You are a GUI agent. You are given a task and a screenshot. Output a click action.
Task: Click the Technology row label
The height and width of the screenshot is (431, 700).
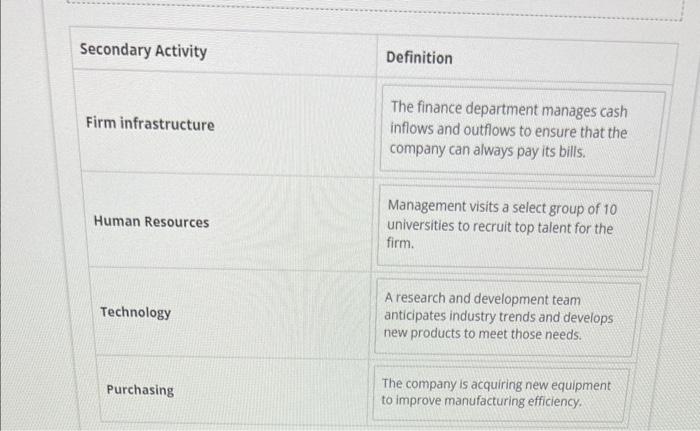[x=136, y=312]
